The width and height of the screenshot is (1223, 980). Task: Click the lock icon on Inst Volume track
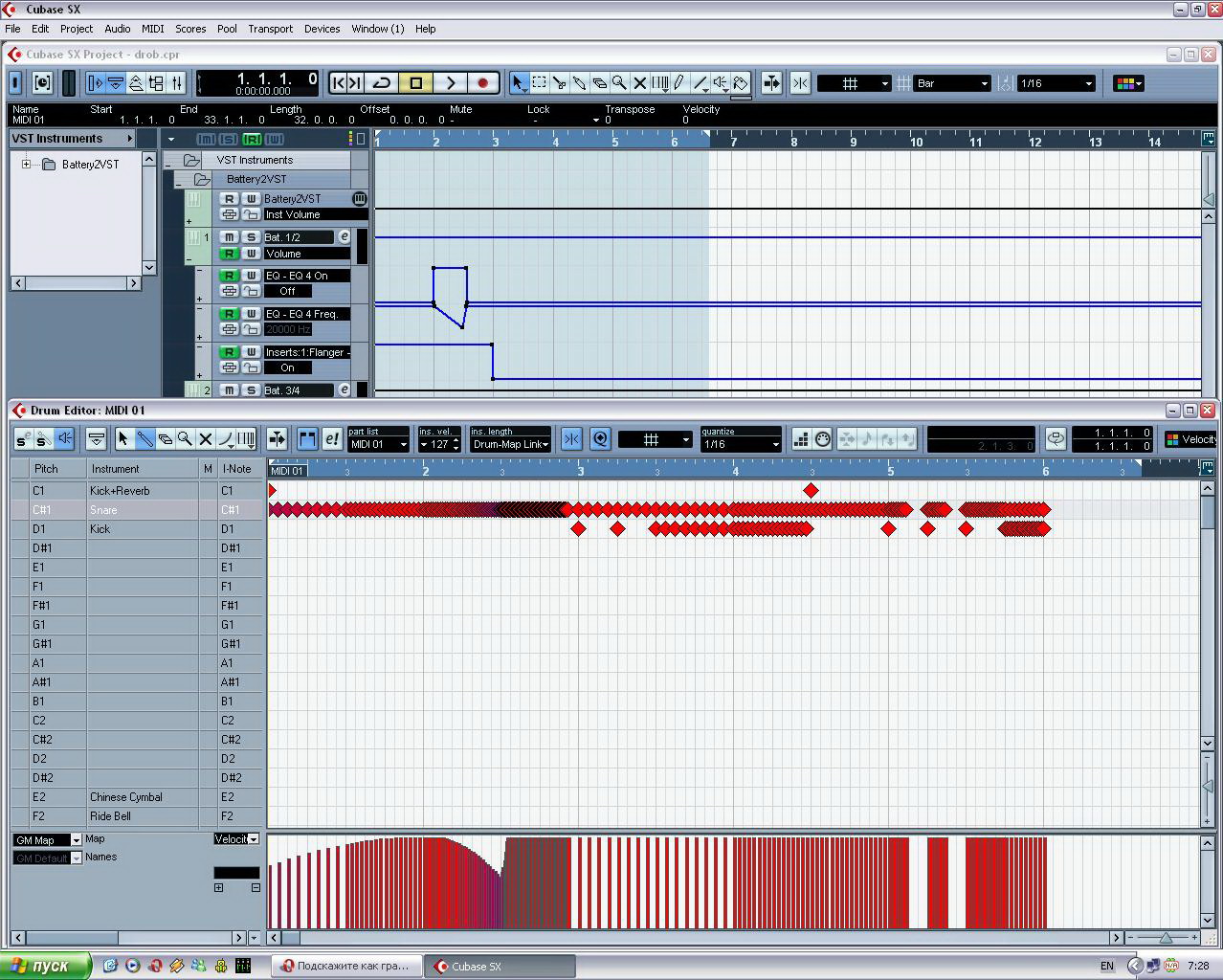coord(250,214)
